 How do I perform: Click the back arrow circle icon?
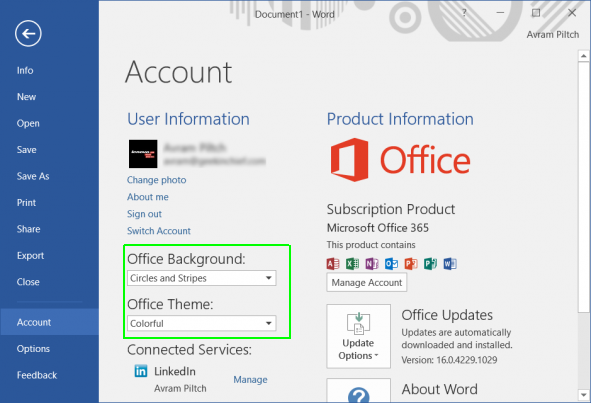coord(28,34)
